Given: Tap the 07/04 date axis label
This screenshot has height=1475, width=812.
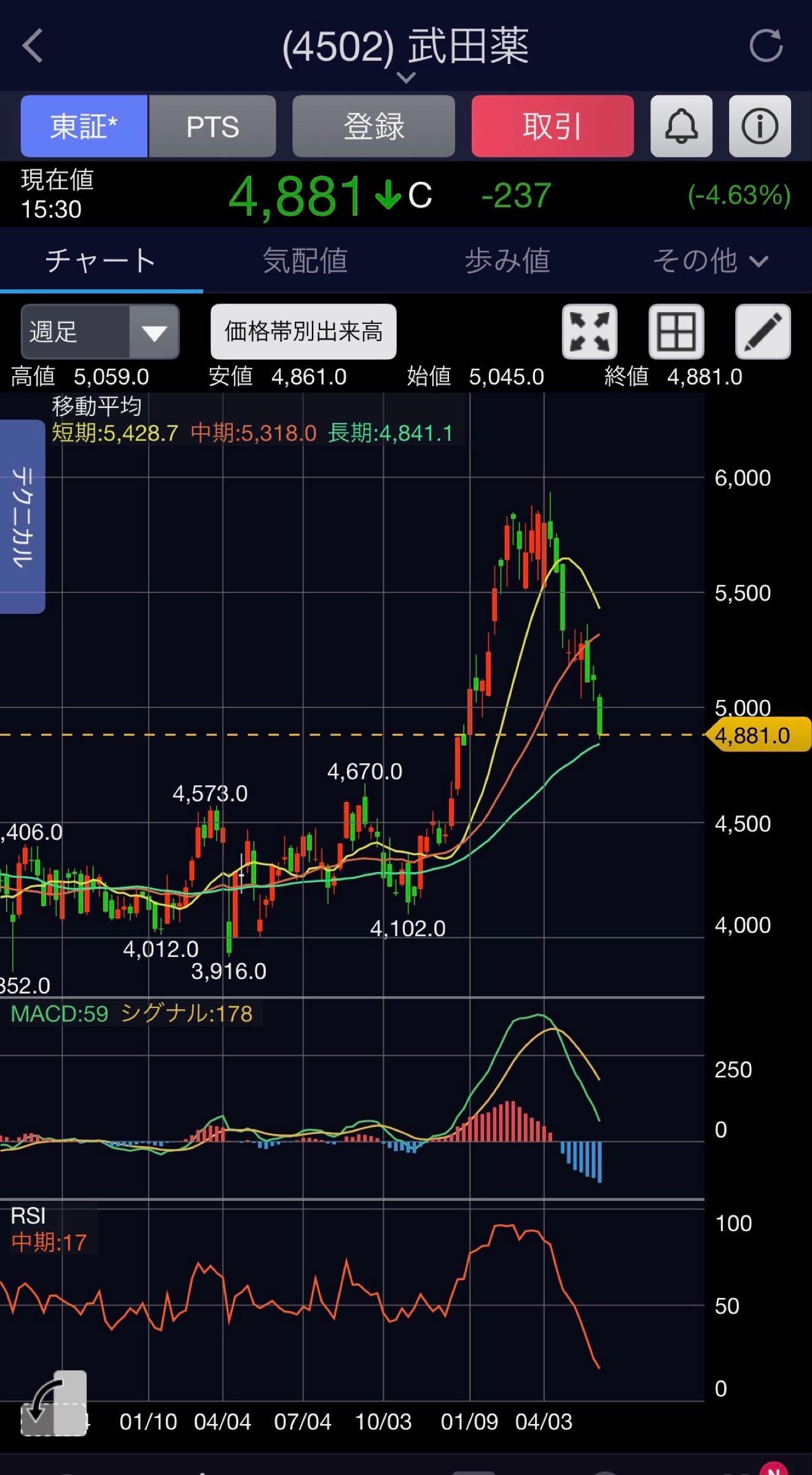Looking at the screenshot, I should tap(303, 1422).
